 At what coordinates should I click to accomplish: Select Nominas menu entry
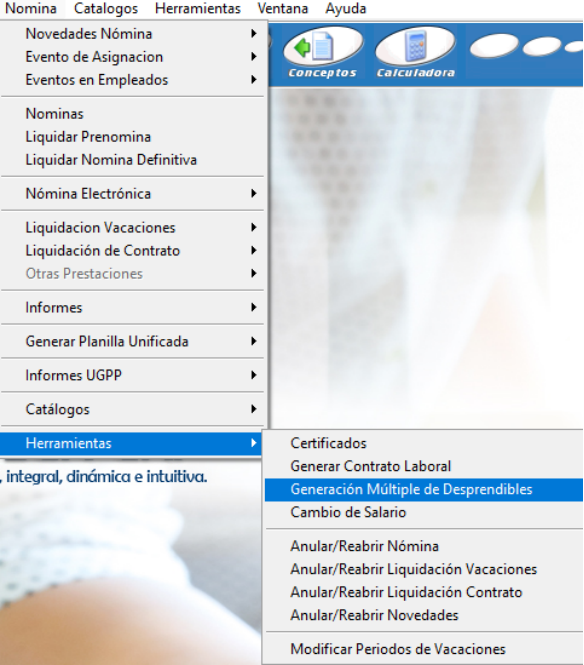[132, 114]
